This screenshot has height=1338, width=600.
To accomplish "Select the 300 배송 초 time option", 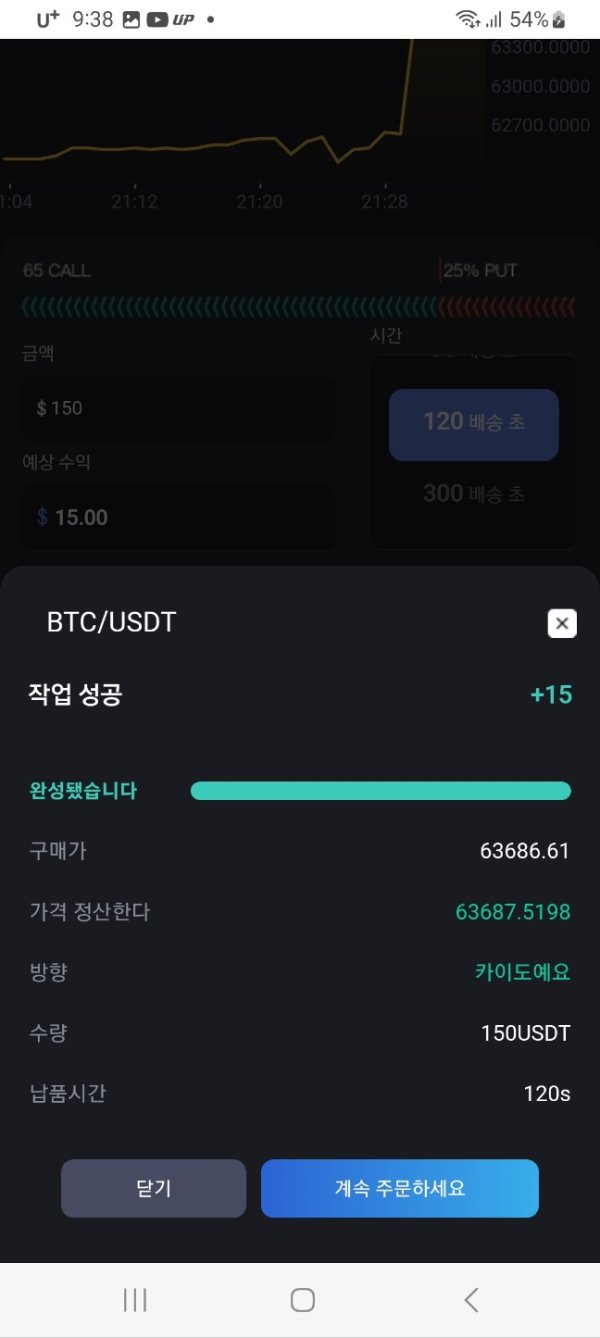I will pyautogui.click(x=473, y=494).
